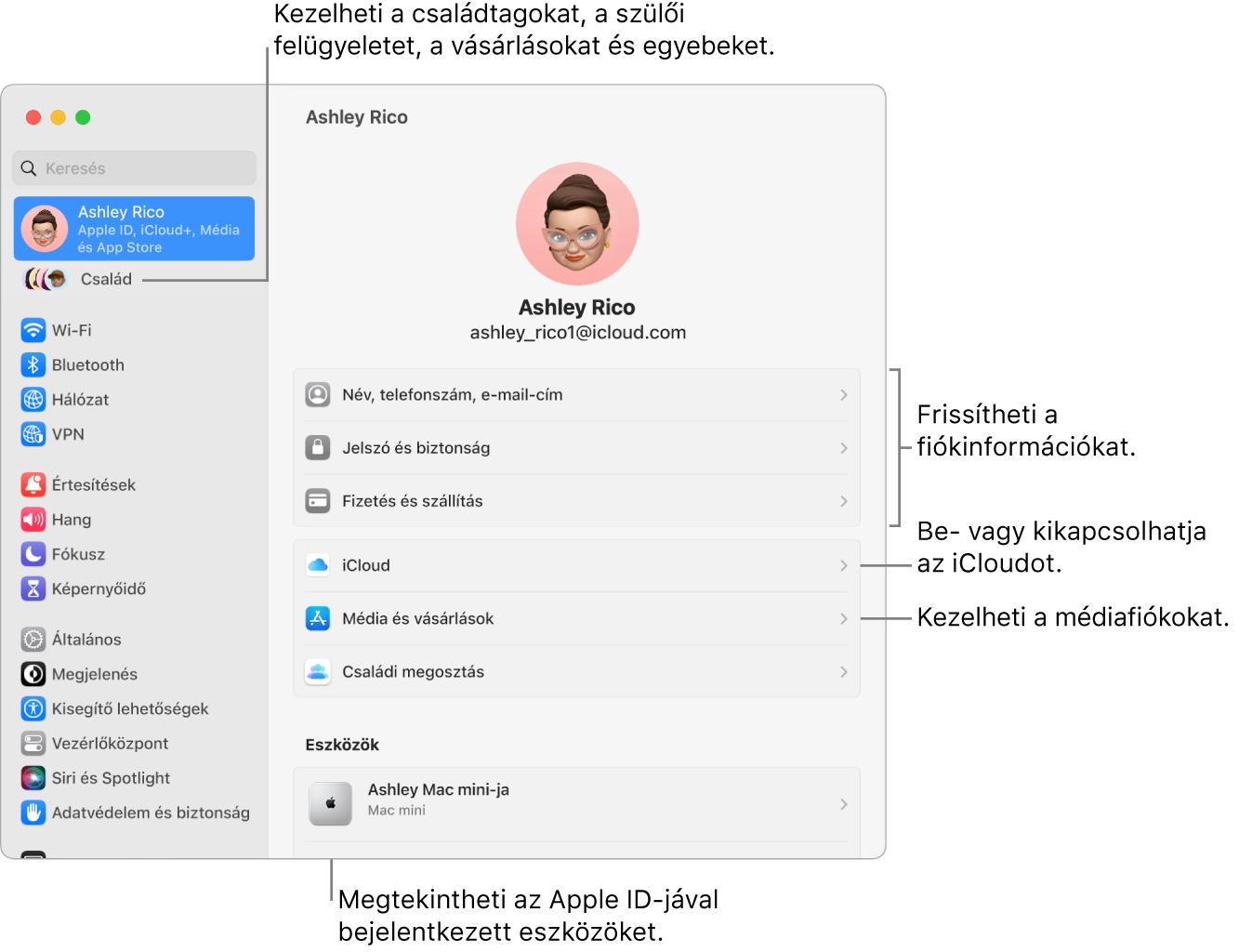
Task: Select Család in the sidebar
Action: [x=106, y=278]
